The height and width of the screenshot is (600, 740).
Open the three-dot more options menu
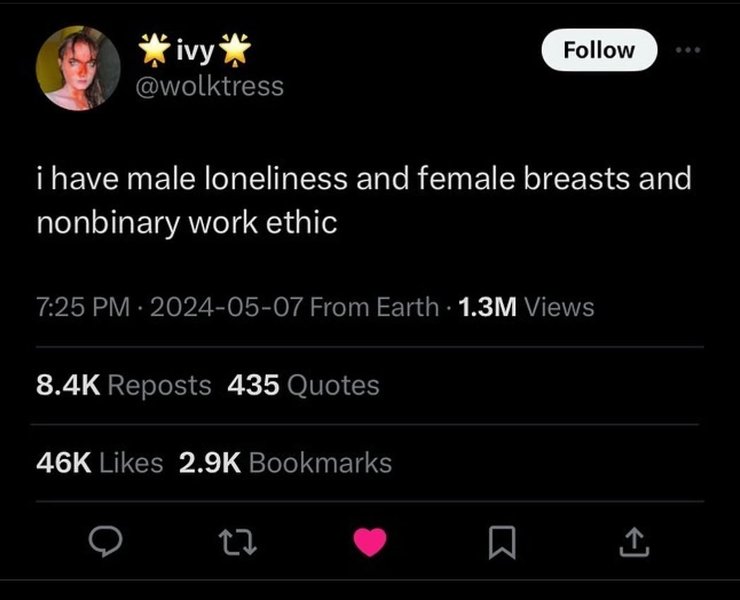pyautogui.click(x=685, y=50)
